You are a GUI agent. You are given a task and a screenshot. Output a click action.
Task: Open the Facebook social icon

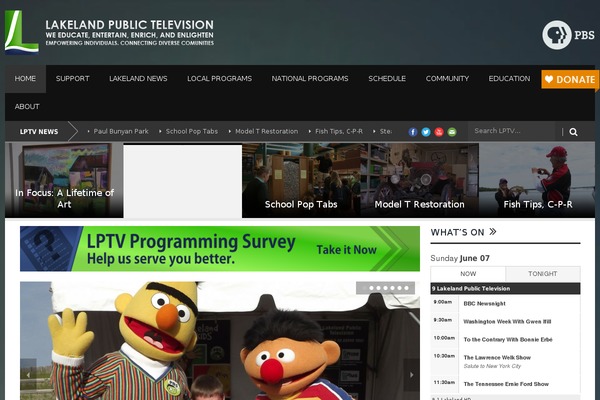pos(413,132)
